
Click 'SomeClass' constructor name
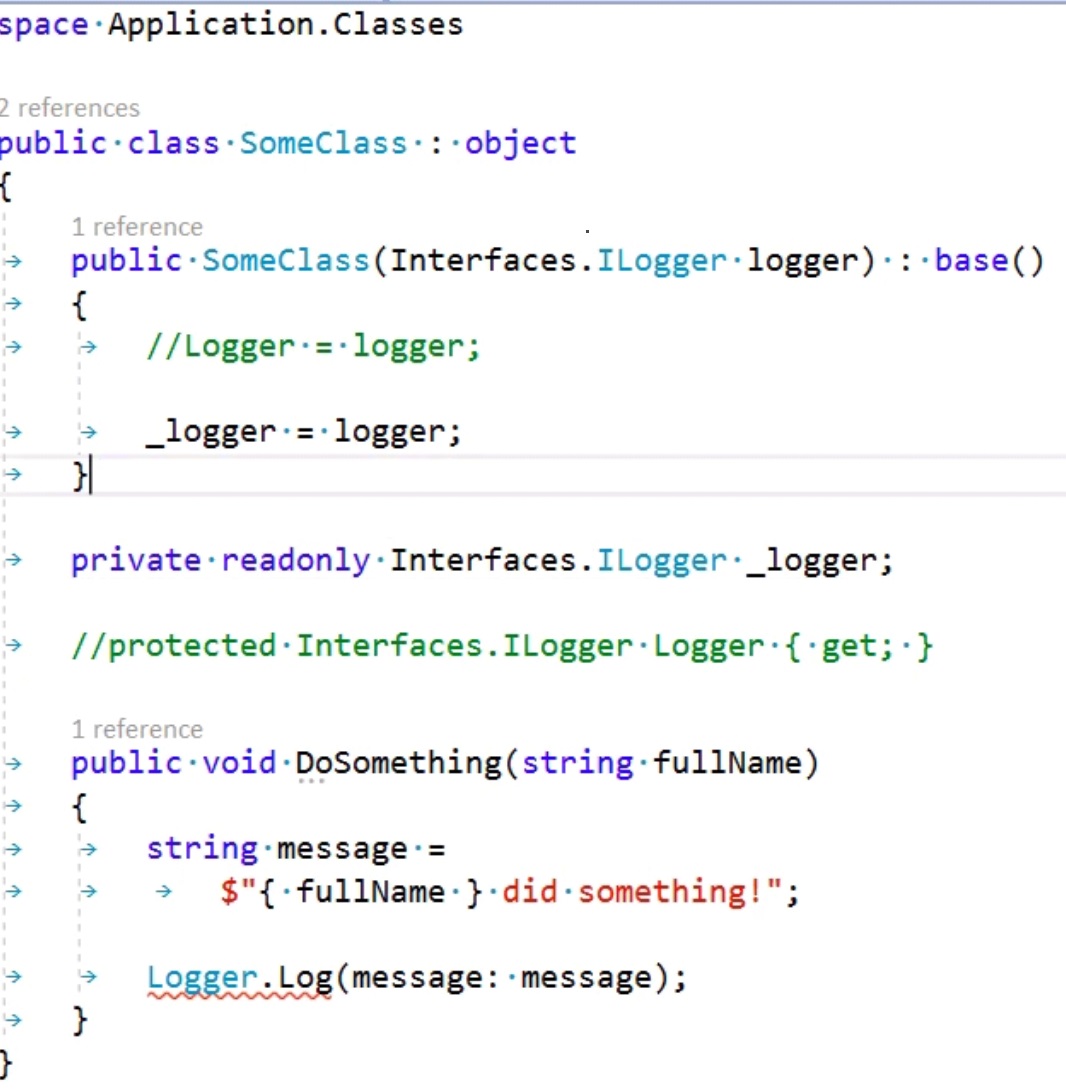pos(285,261)
